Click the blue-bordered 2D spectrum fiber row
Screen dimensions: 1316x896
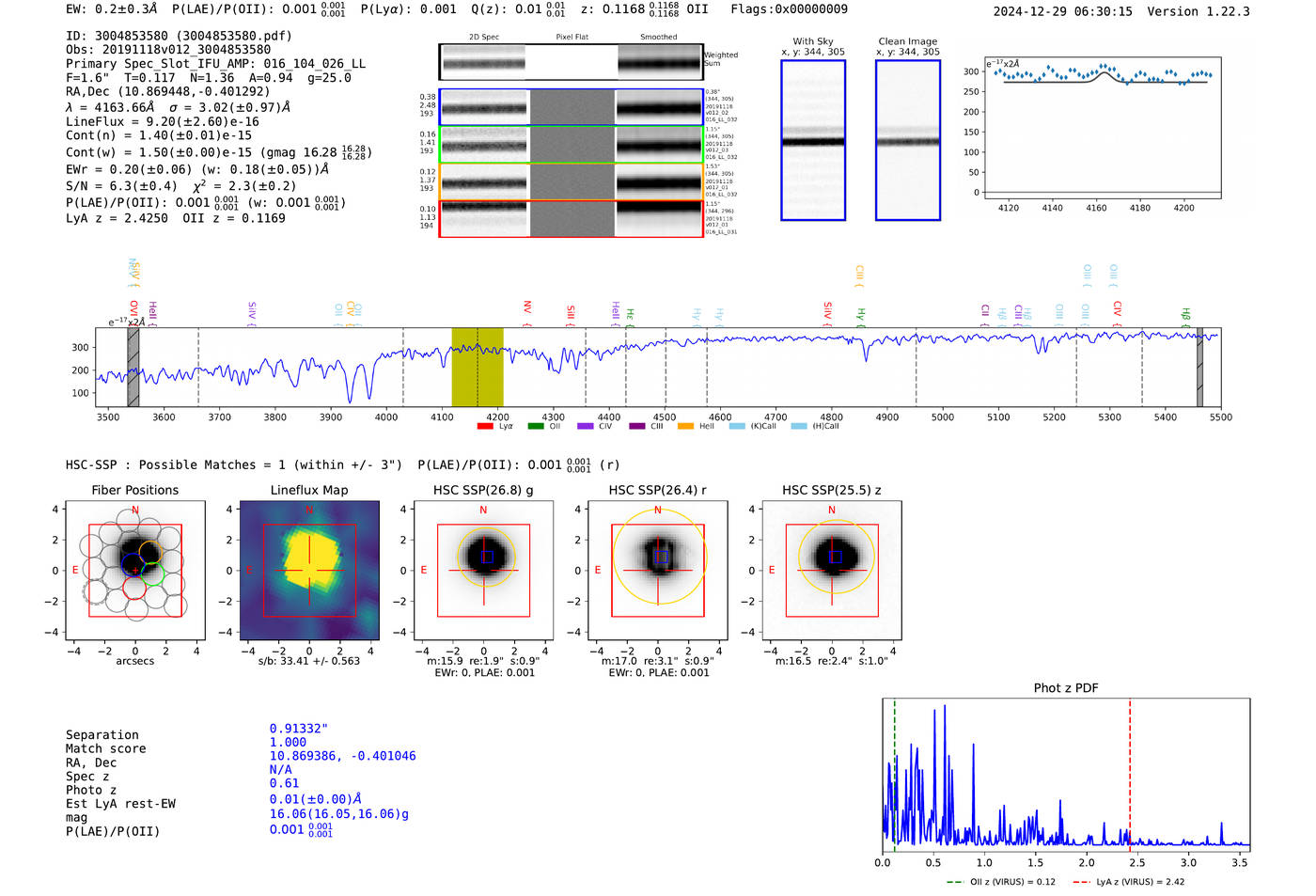click(571, 107)
